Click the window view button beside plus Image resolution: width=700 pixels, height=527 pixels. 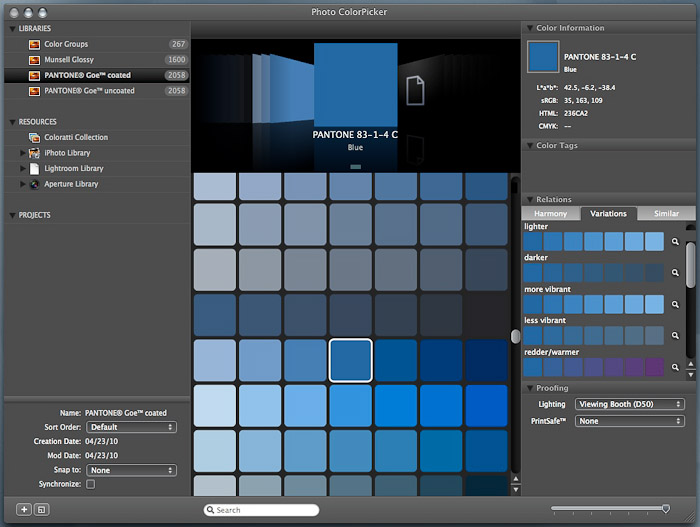point(41,509)
